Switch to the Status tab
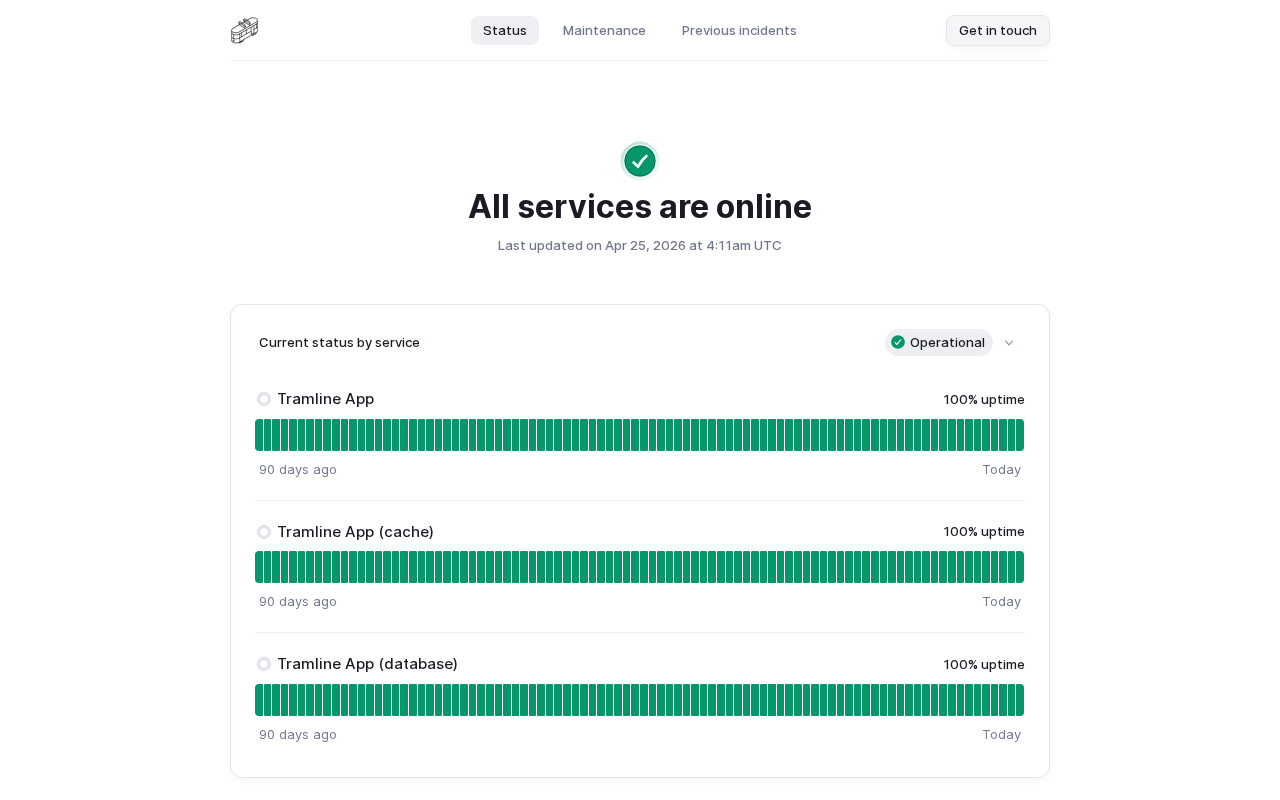 [x=505, y=30]
